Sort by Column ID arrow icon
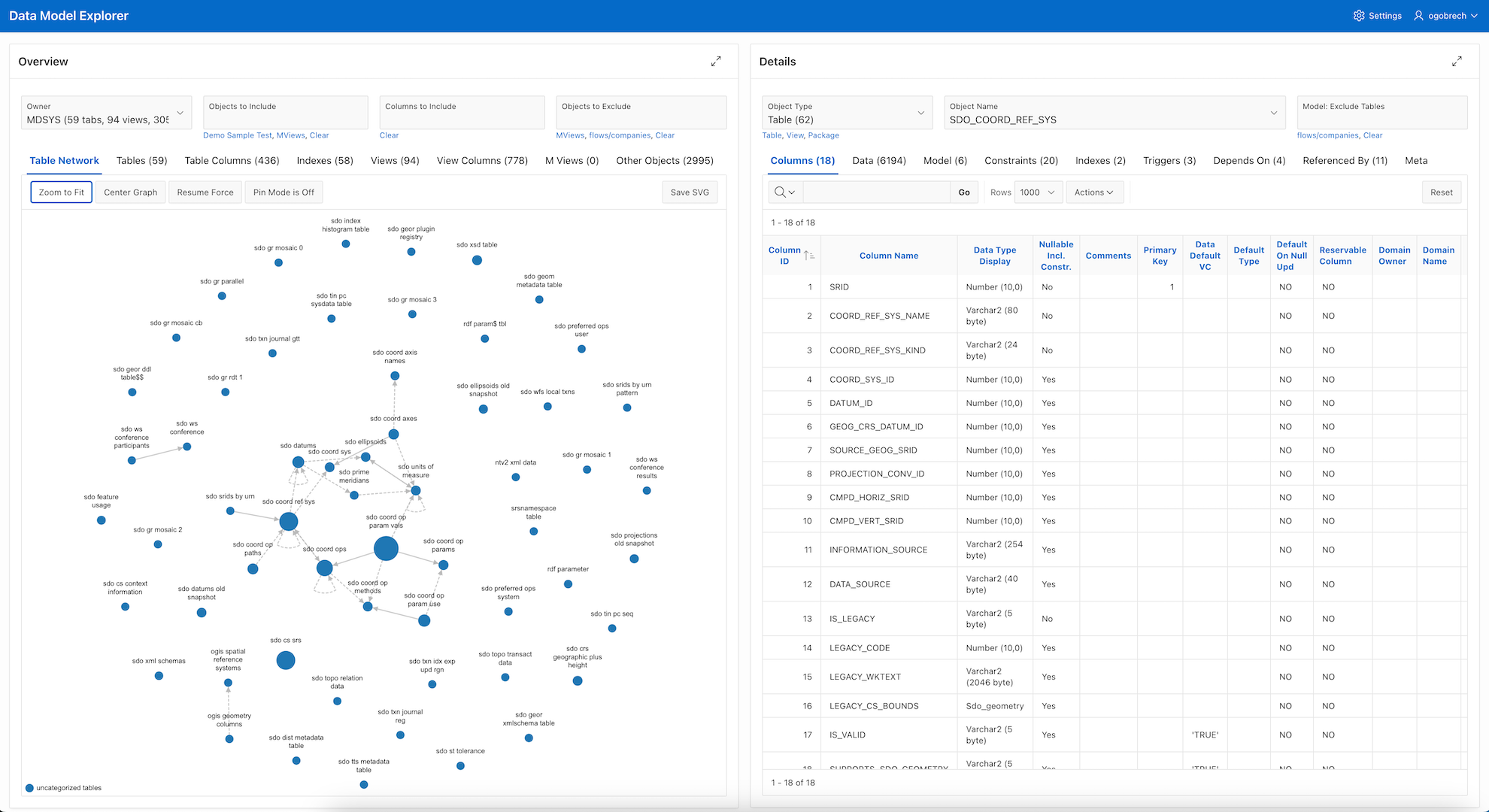The height and width of the screenshot is (812, 1489). pyautogui.click(x=808, y=256)
